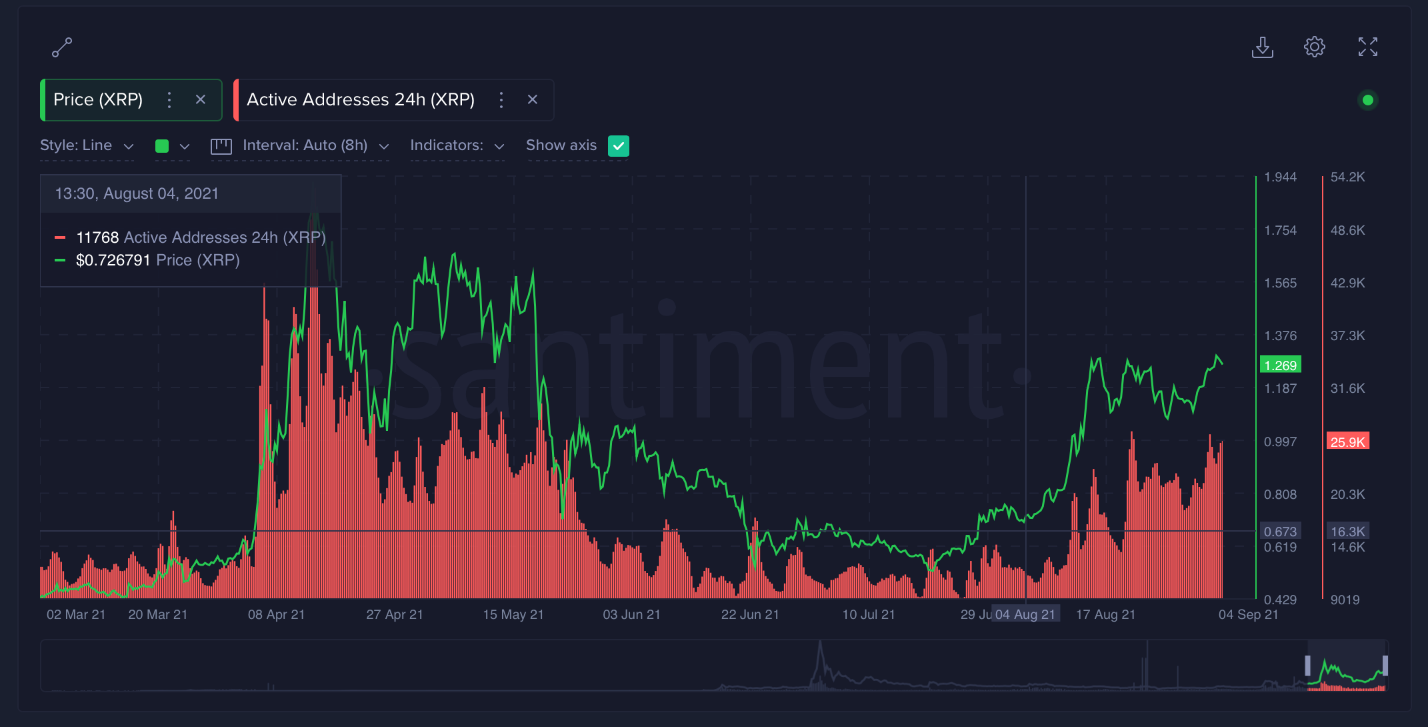Remove the Price (XRP) metric
Image resolution: width=1428 pixels, height=727 pixels.
tap(200, 100)
